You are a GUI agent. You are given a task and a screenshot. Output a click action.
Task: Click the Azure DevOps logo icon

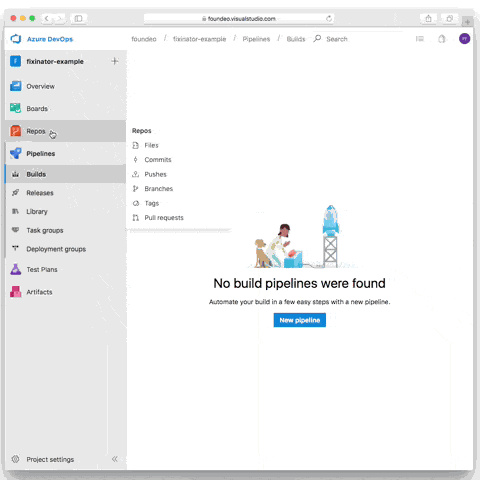click(x=16, y=39)
